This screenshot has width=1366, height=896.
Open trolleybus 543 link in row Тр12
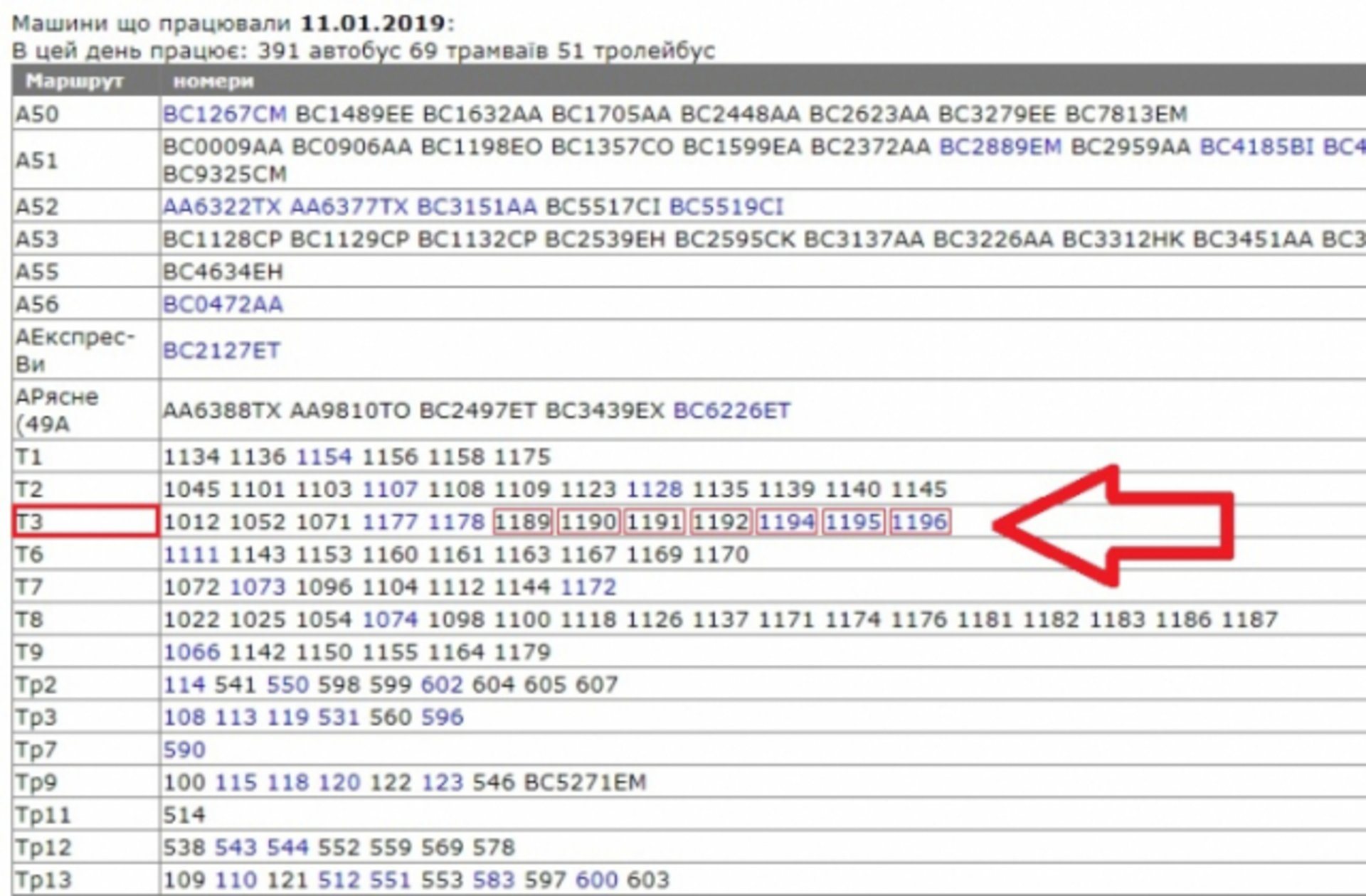pos(235,848)
